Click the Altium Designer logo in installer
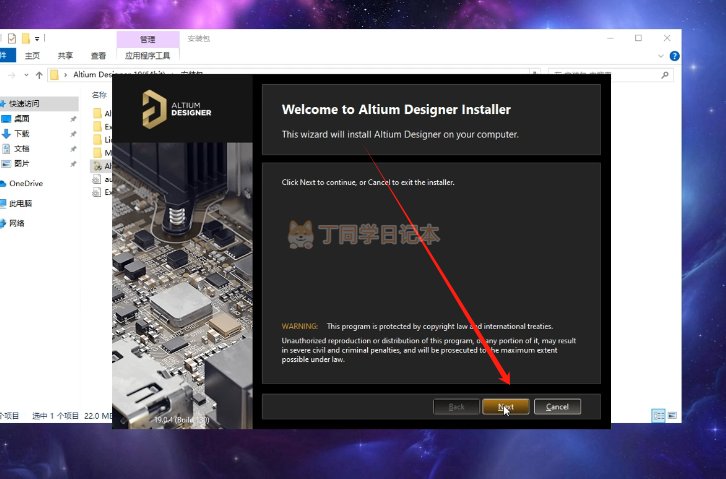Viewport: 726px width, 479px height. (x=176, y=109)
